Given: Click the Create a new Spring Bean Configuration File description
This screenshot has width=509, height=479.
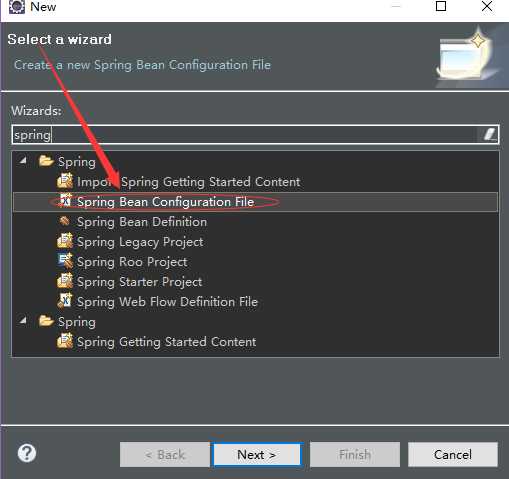Looking at the screenshot, I should pyautogui.click(x=142, y=65).
